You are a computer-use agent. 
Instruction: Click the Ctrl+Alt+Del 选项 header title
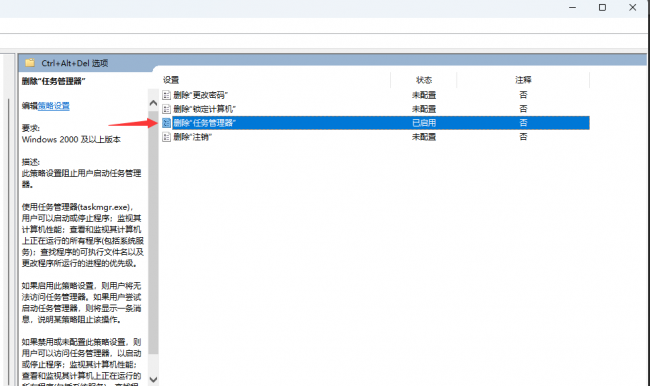tap(75, 63)
